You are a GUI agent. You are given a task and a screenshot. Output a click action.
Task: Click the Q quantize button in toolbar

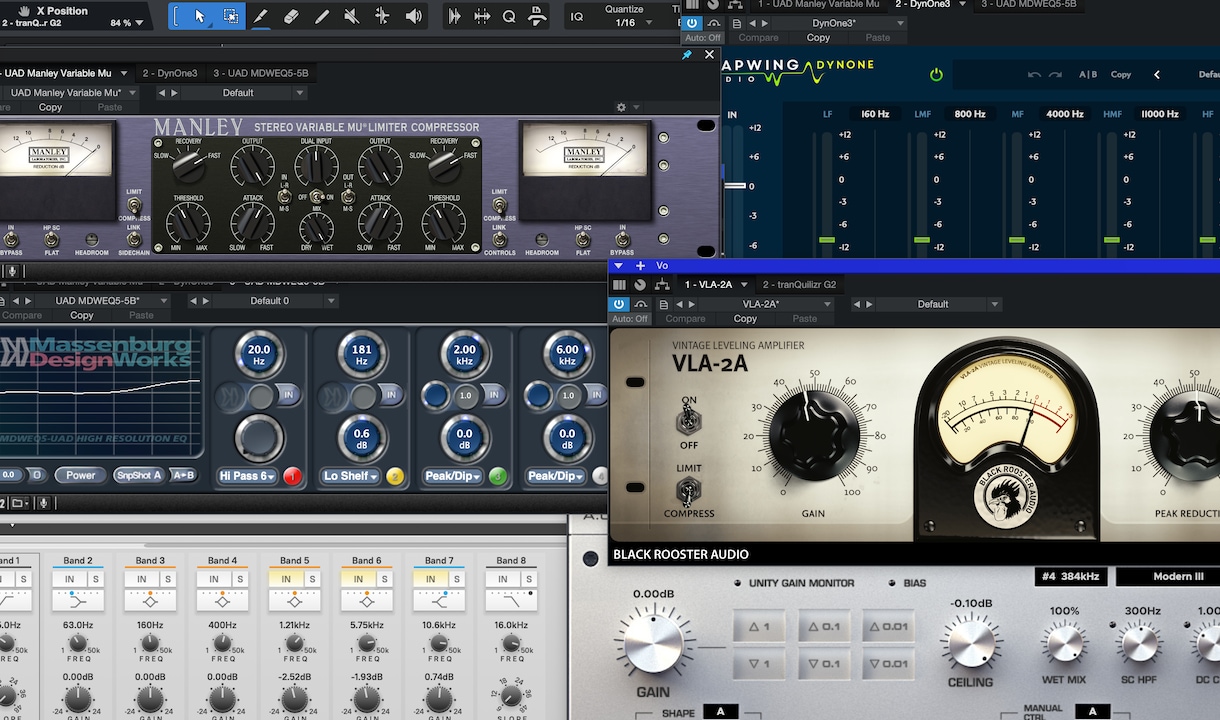click(509, 16)
